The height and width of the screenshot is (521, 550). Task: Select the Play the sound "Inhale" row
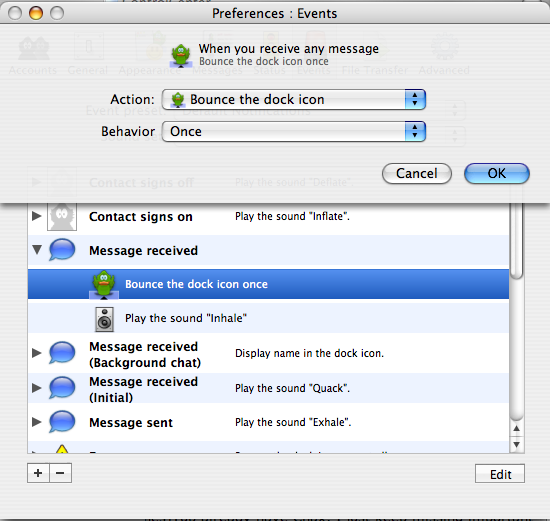[268, 318]
